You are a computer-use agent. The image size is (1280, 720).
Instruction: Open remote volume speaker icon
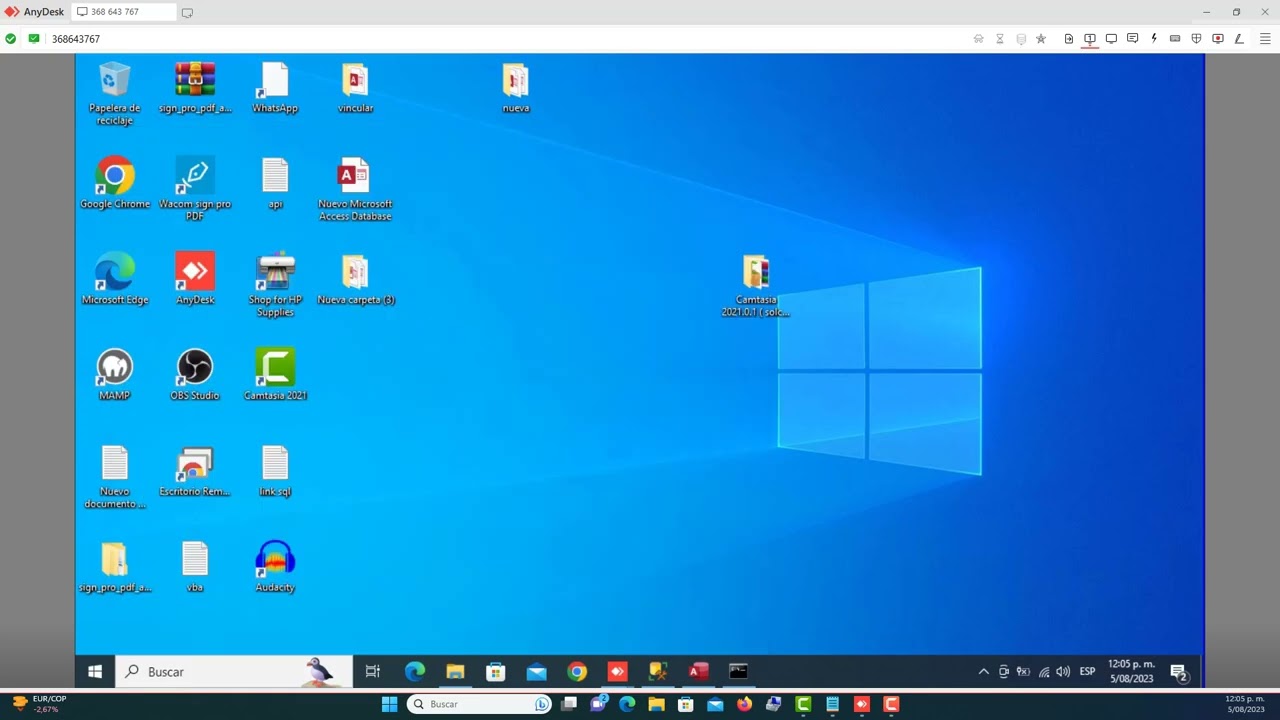click(x=1063, y=672)
